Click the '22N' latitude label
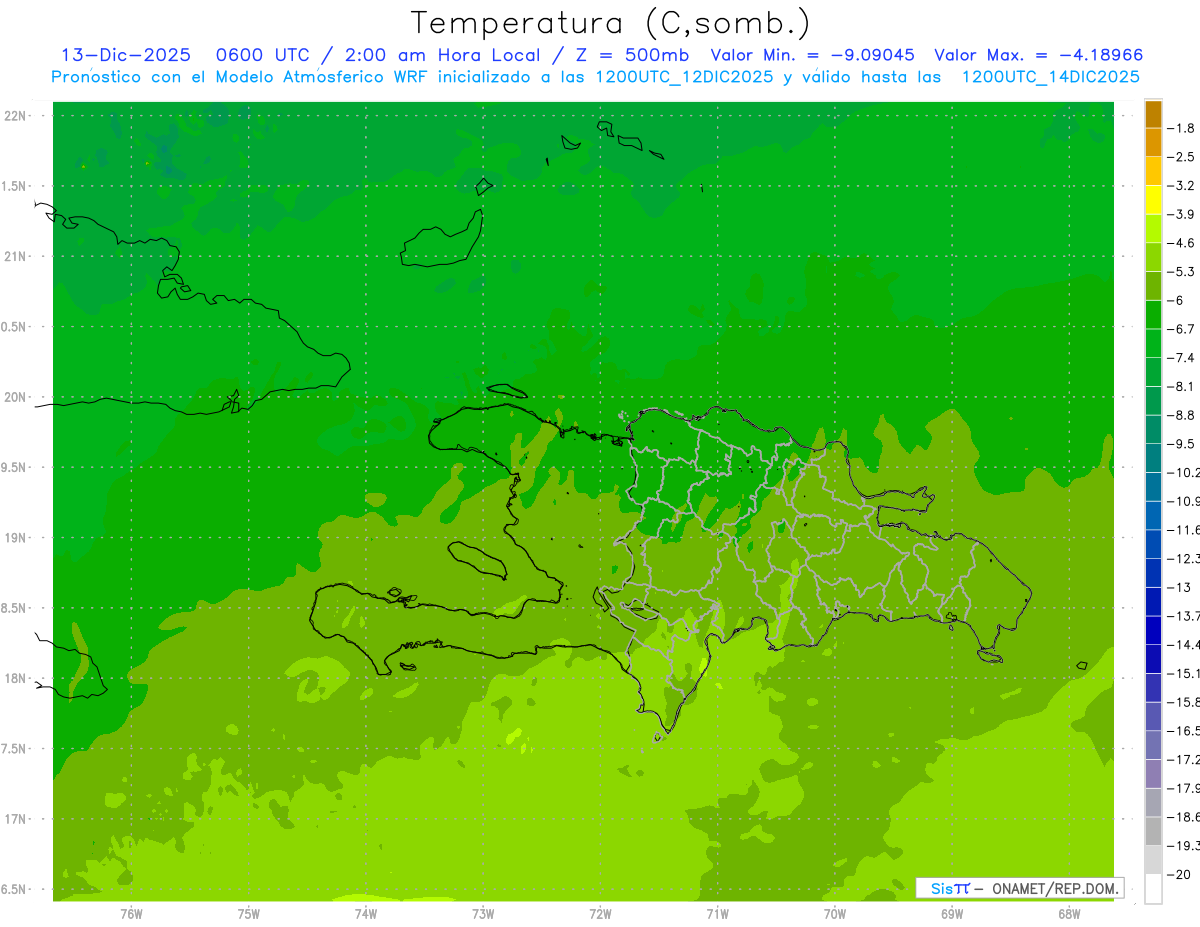The width and height of the screenshot is (1200, 927). [x=16, y=116]
